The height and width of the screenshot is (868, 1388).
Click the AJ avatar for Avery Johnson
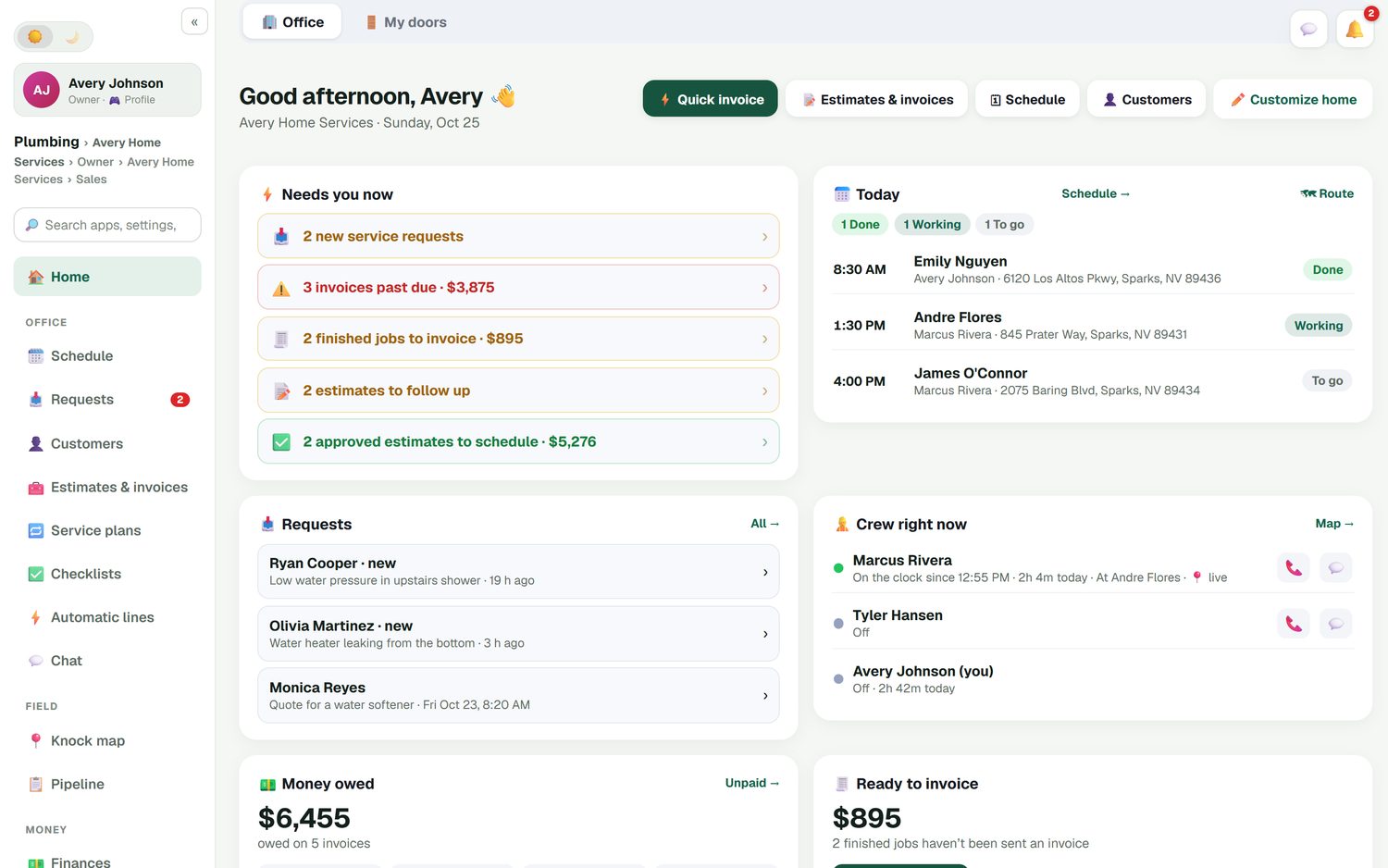[42, 90]
